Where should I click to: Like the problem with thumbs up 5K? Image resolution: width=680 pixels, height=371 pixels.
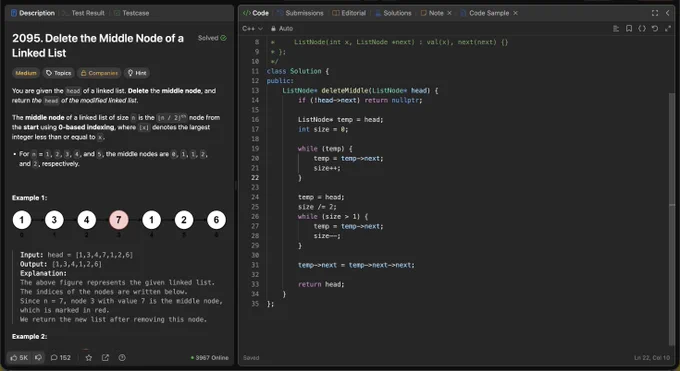pos(20,358)
